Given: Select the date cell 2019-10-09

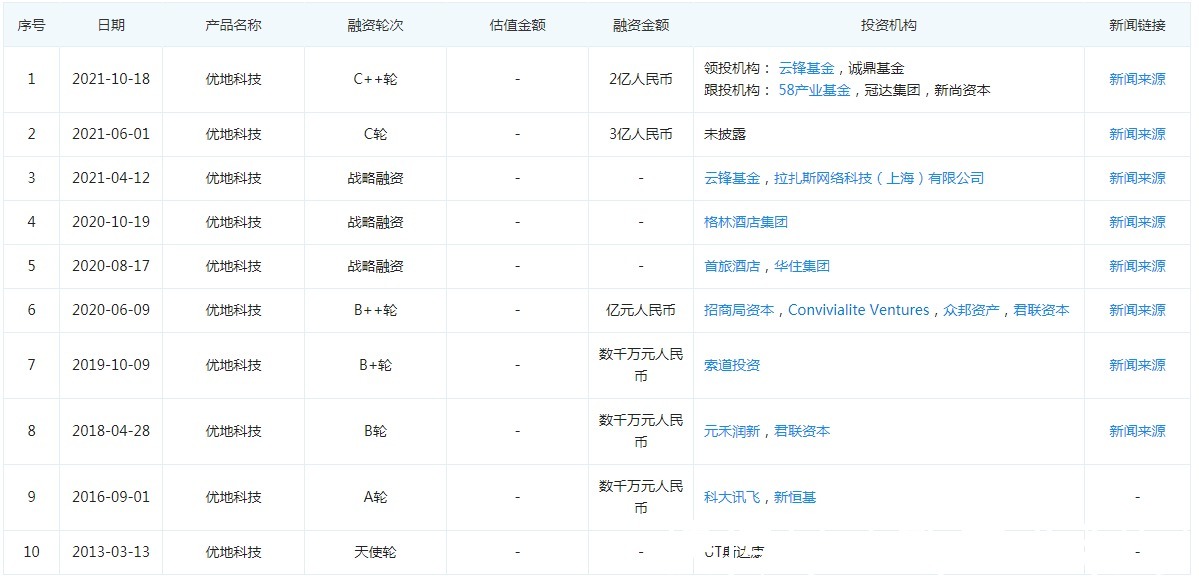Looking at the screenshot, I should [x=111, y=365].
